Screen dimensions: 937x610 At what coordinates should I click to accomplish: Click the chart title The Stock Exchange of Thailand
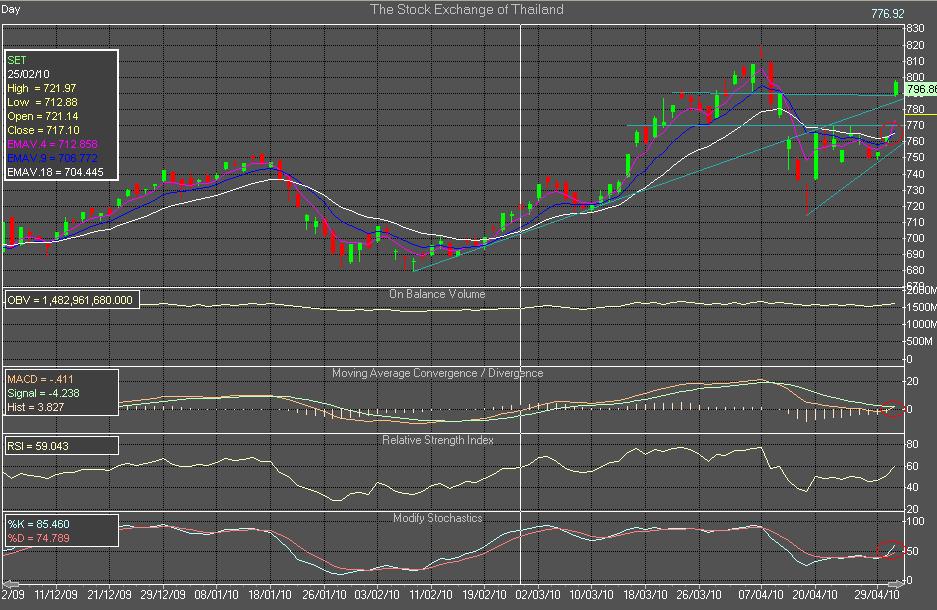(467, 10)
